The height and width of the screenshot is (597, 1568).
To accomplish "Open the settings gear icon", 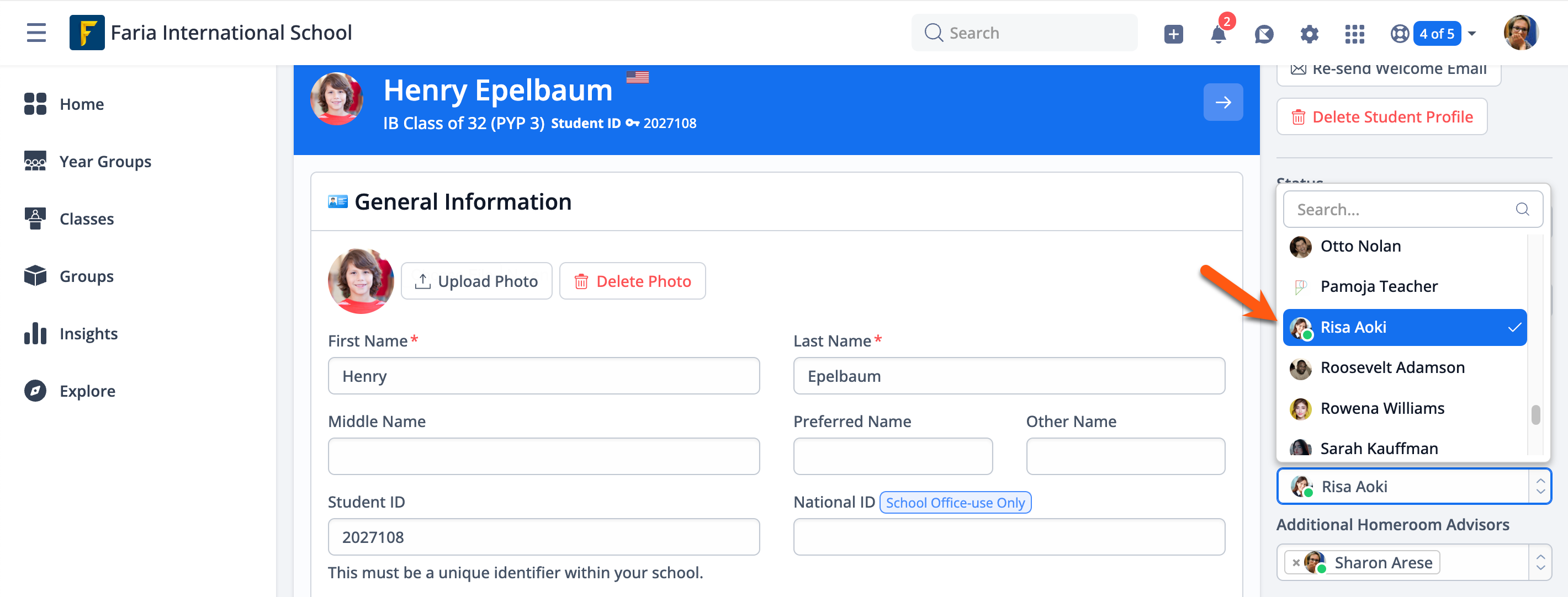I will 1309,34.
